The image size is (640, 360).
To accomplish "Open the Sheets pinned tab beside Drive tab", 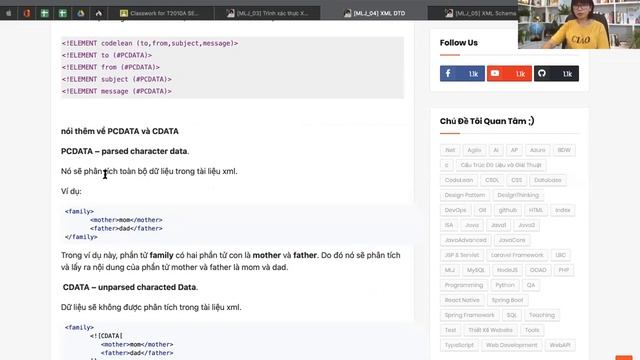I will (62, 13).
